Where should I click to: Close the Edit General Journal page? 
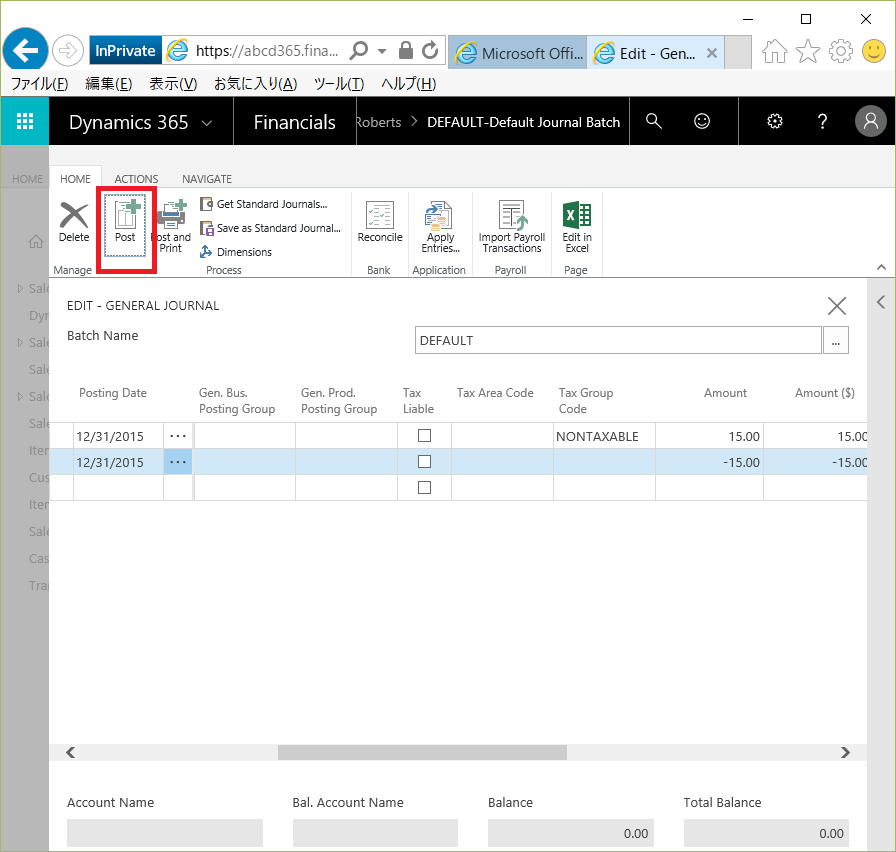click(837, 306)
